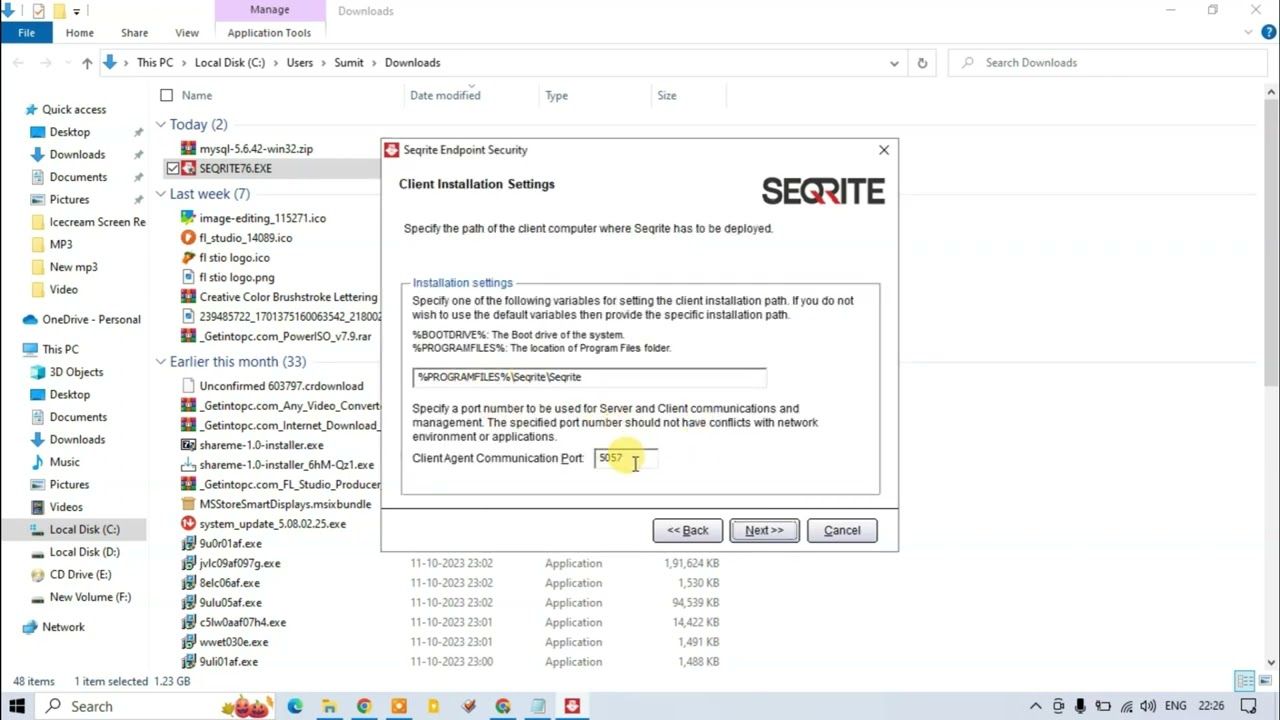1280x720 pixels.
Task: Click the volume speaker tray icon
Action: tap(1149, 706)
